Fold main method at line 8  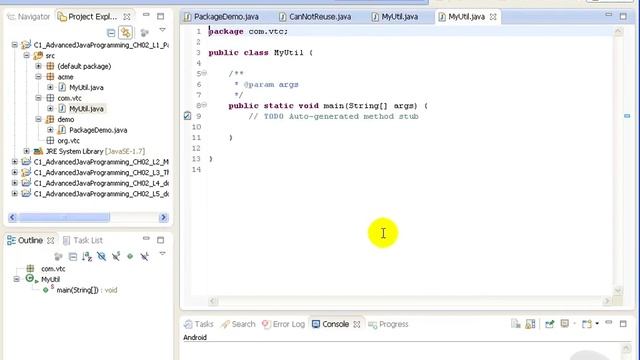(x=204, y=105)
